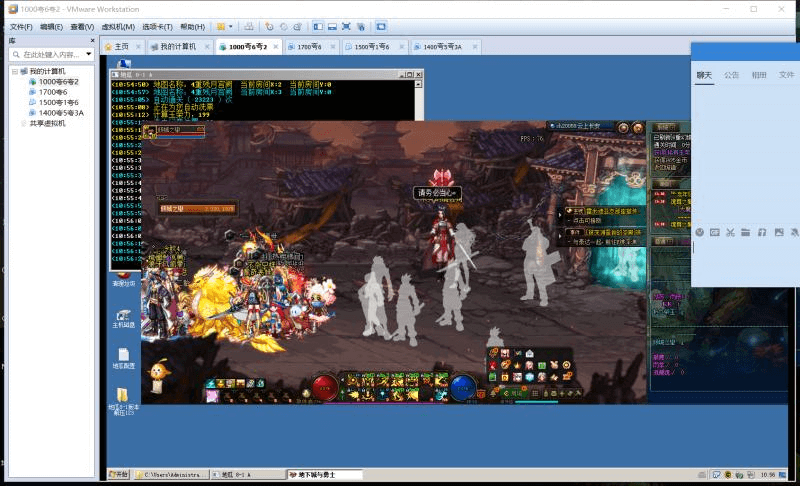Open the snapshot manager toolbar icon
The width and height of the screenshot is (800, 486).
[x=297, y=27]
